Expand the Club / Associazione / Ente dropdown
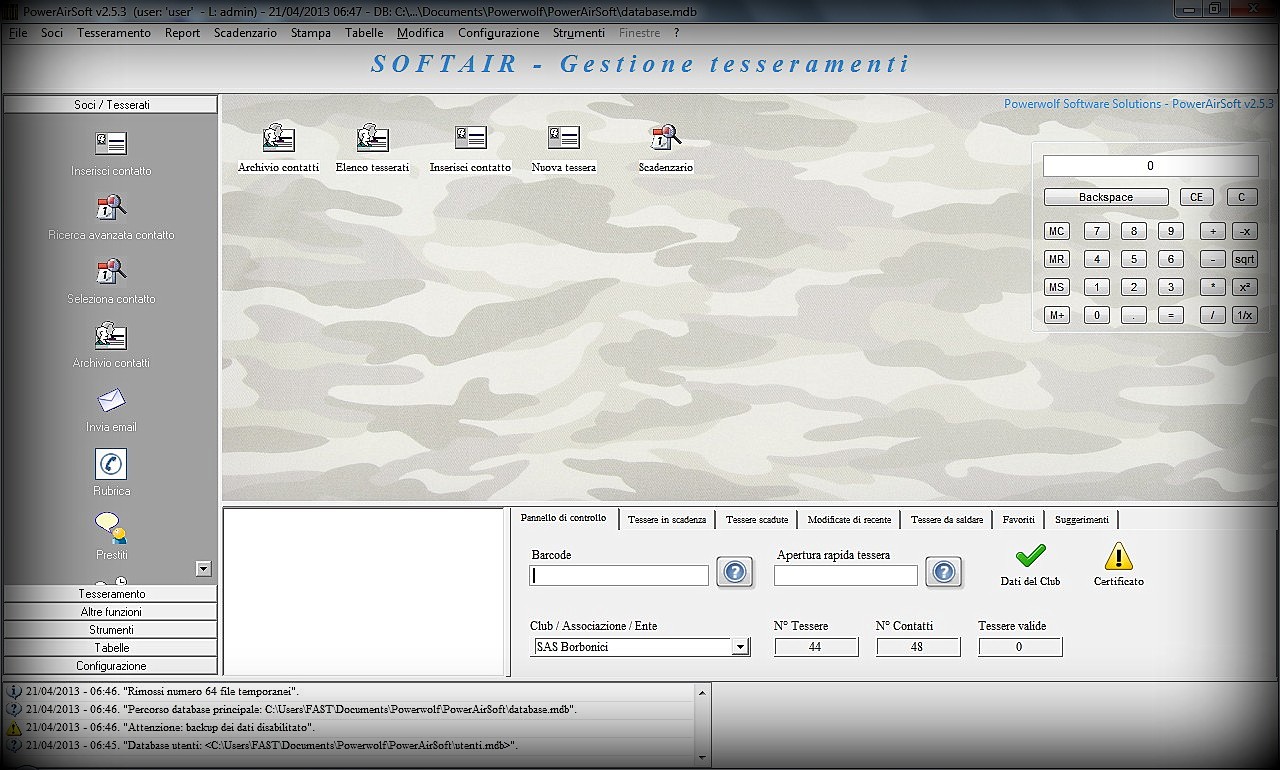1280x770 pixels. point(740,647)
